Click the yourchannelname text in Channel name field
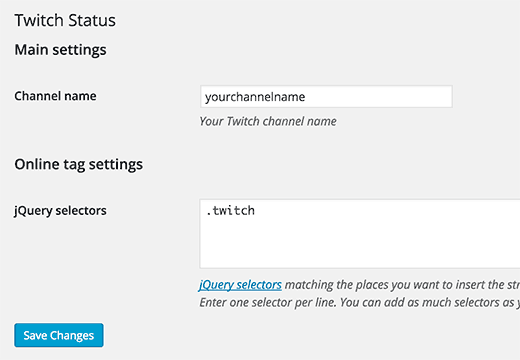The width and height of the screenshot is (520, 360). pyautogui.click(x=255, y=97)
